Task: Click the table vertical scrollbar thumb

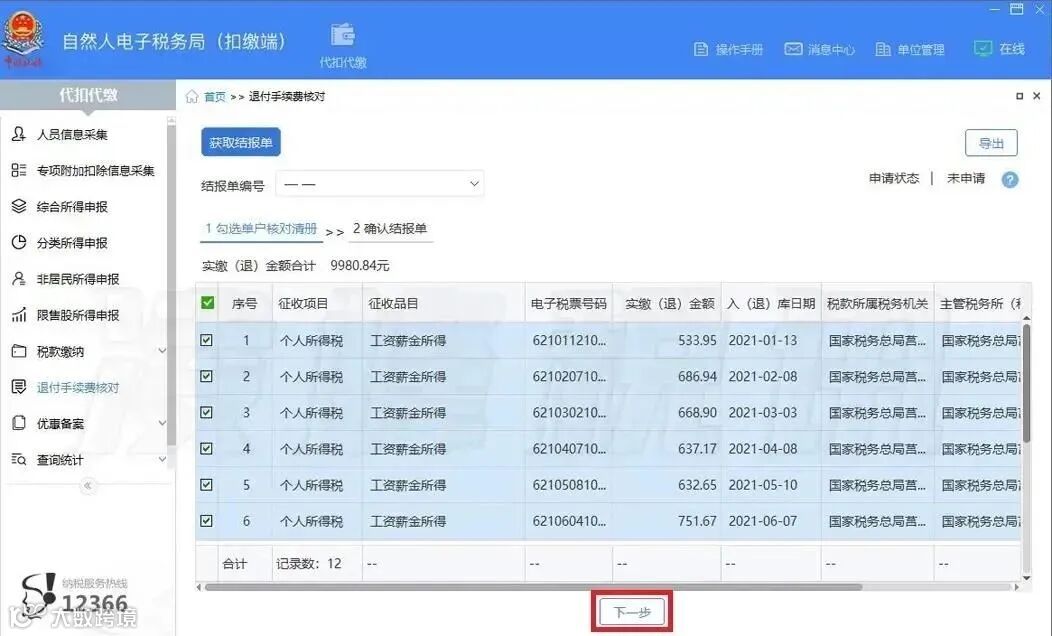Action: pyautogui.click(x=1026, y=382)
